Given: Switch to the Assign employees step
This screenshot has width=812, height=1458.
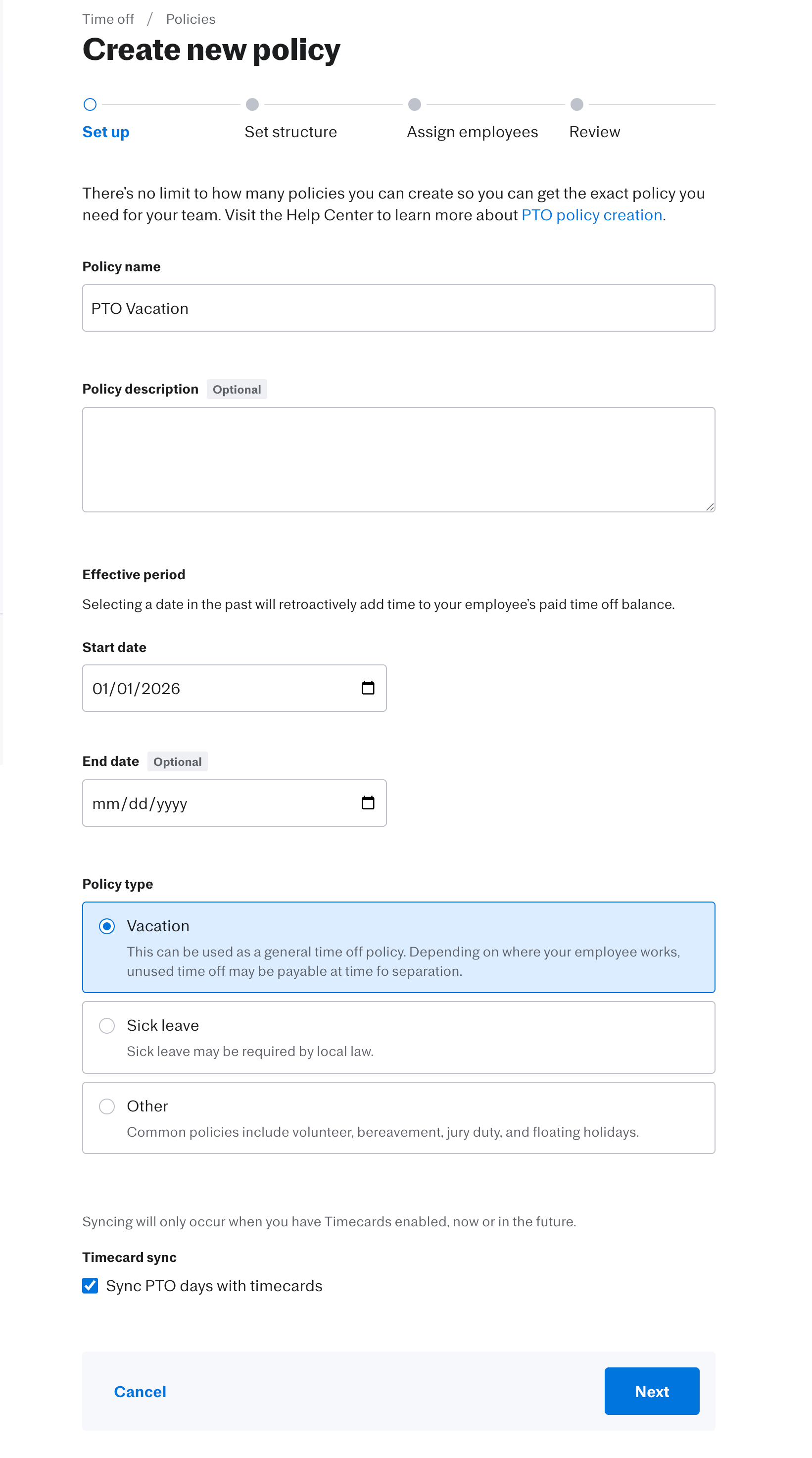Looking at the screenshot, I should point(473,131).
